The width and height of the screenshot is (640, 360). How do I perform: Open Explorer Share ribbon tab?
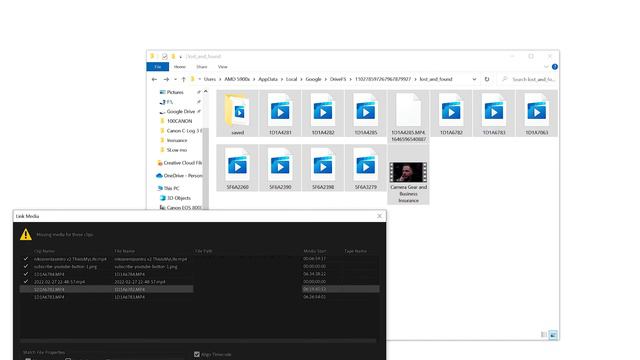pos(202,67)
